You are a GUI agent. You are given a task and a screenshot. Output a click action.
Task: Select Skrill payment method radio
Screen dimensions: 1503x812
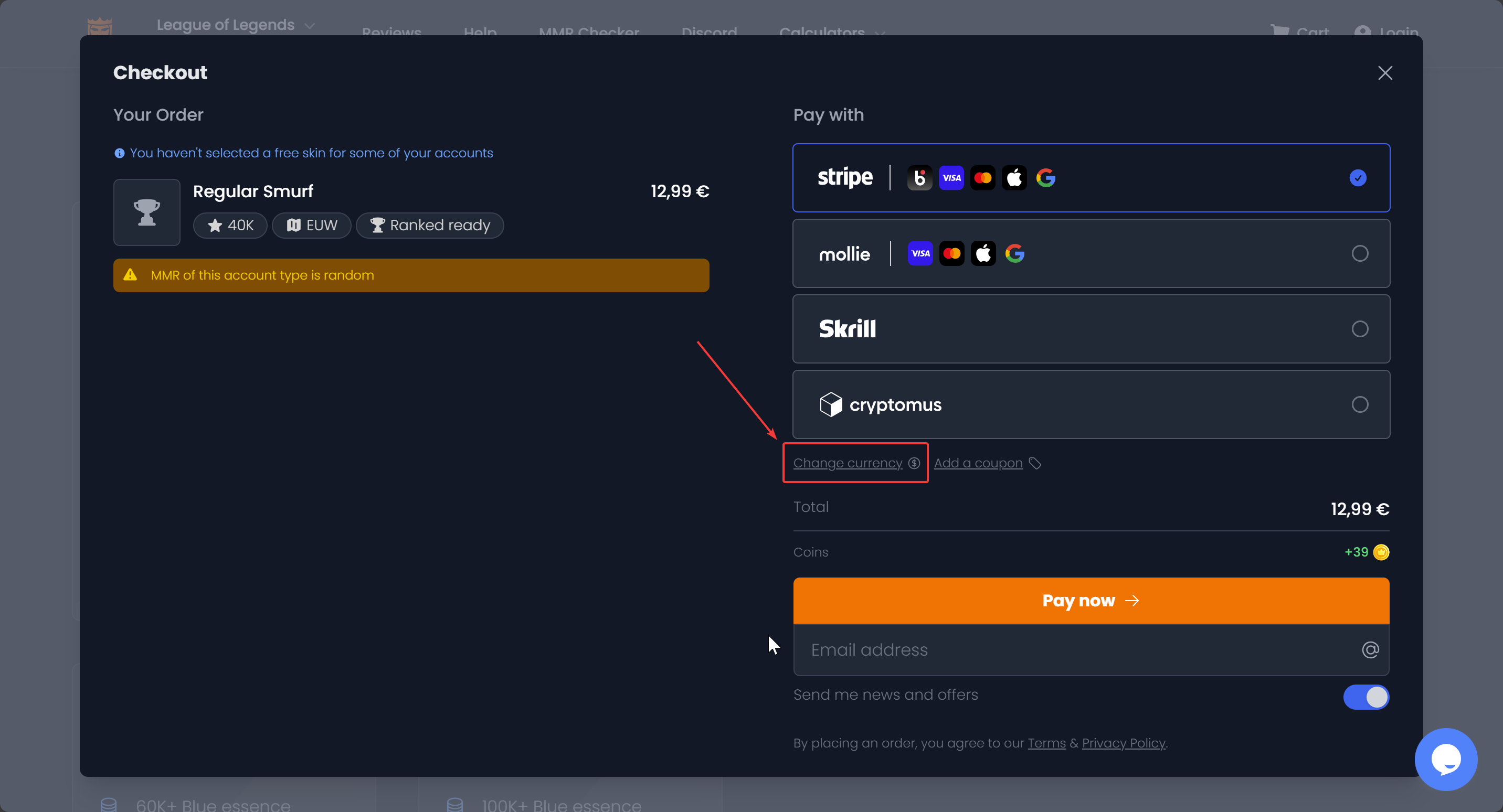coord(1359,329)
